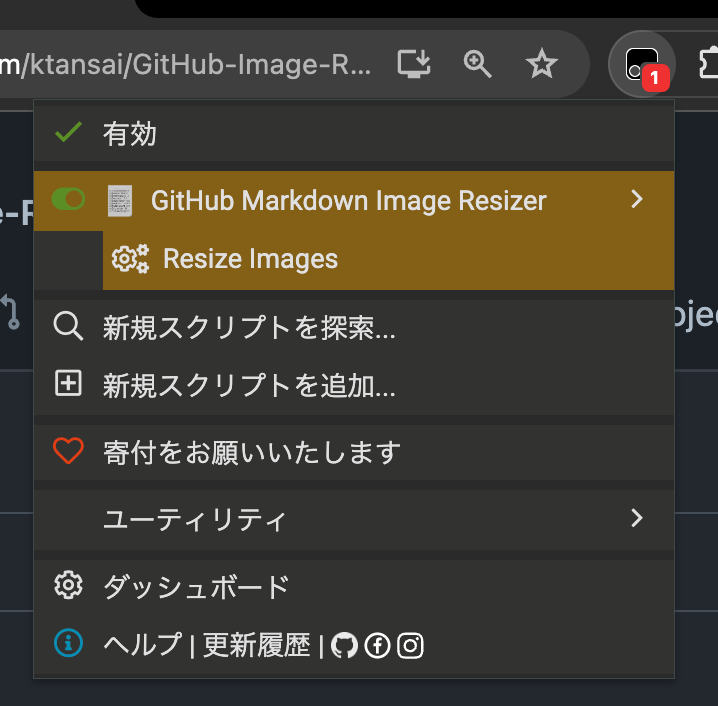
Task: Click the dashboard gear icon
Action: click(x=68, y=585)
